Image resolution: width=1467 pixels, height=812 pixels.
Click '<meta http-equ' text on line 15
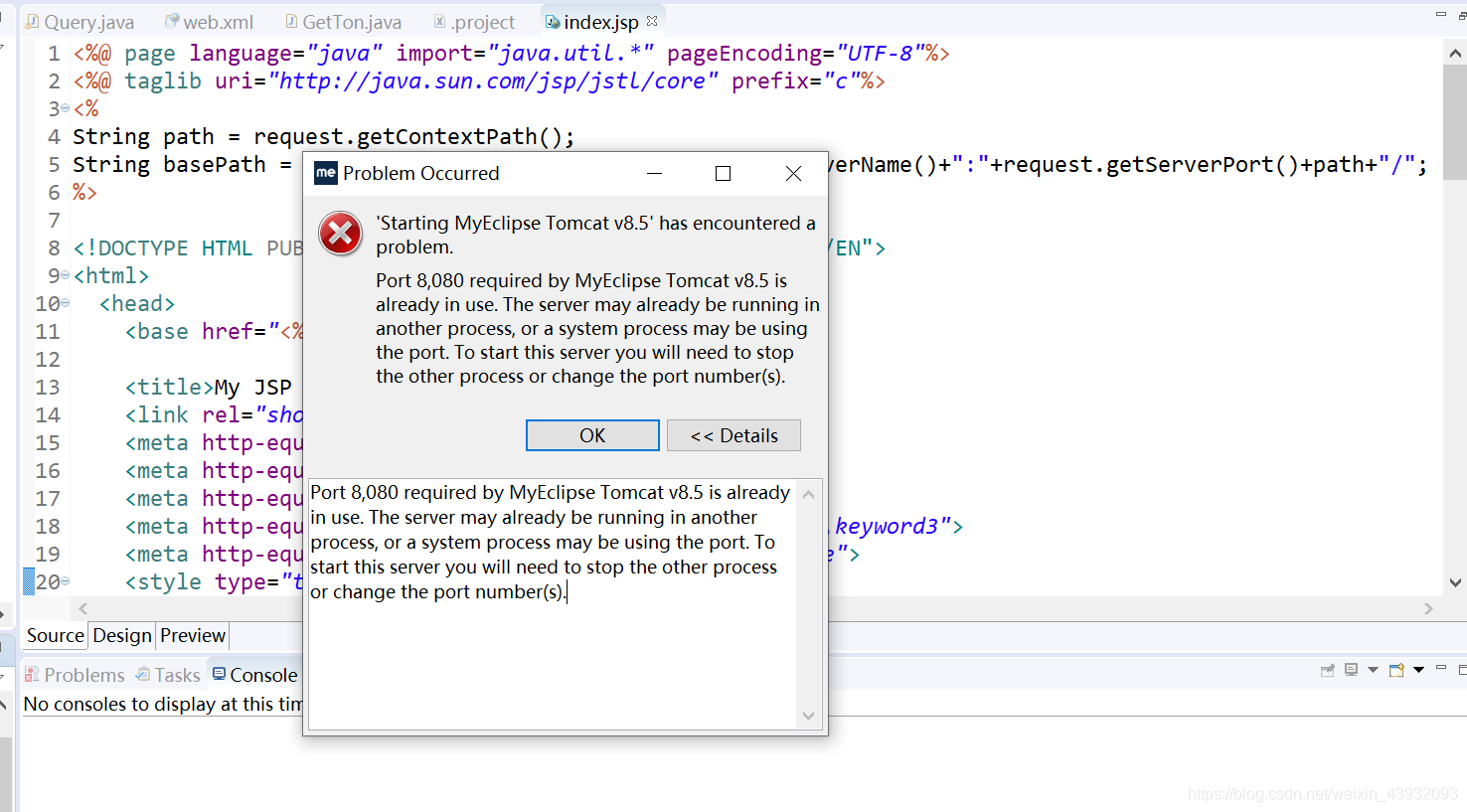214,442
